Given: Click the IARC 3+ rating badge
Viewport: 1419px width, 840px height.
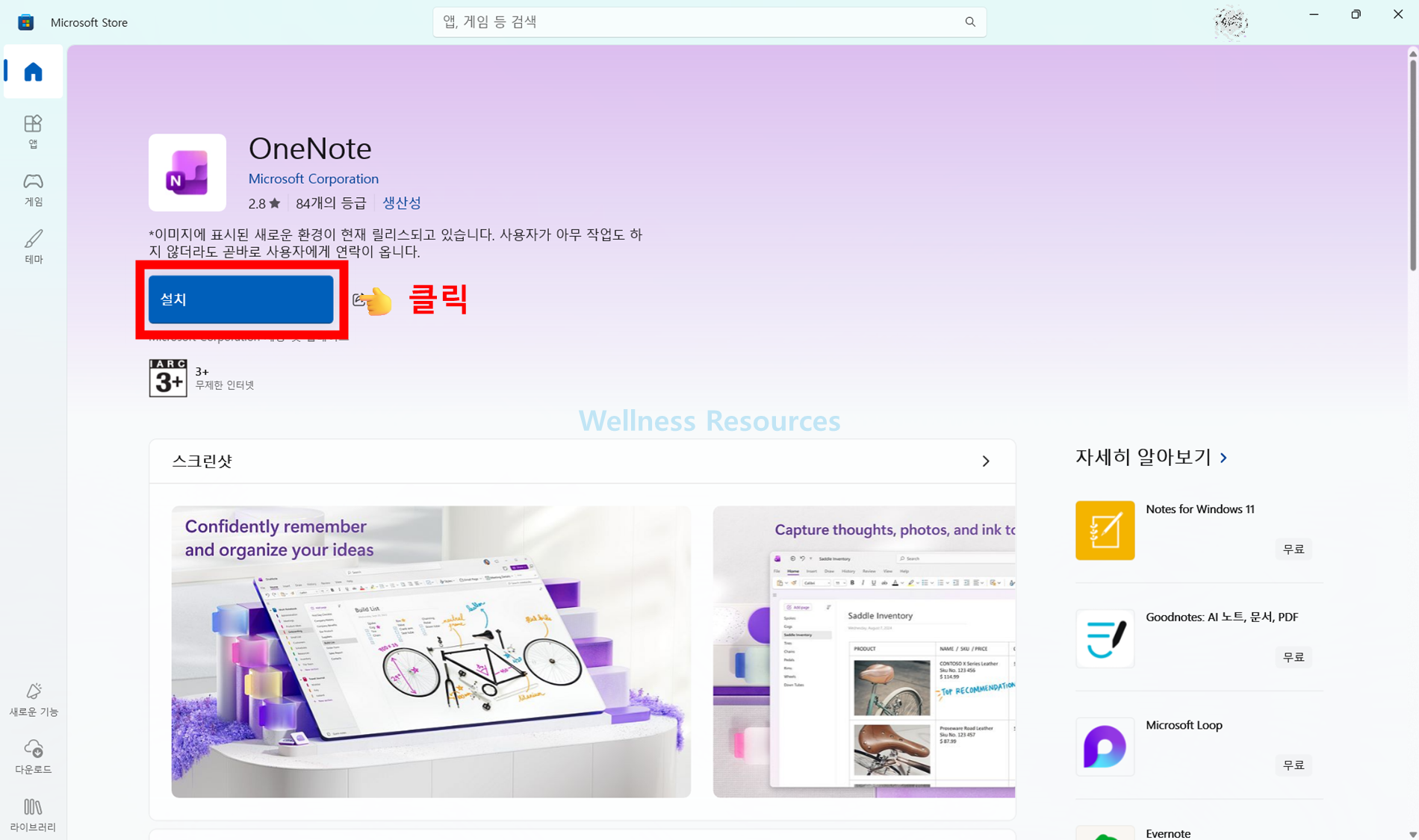Looking at the screenshot, I should pyautogui.click(x=167, y=378).
